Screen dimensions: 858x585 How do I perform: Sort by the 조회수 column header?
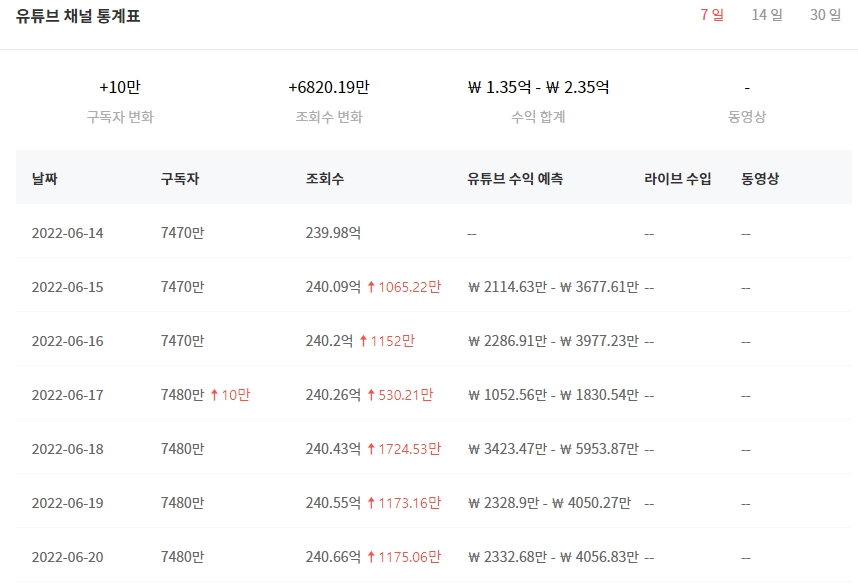(322, 177)
